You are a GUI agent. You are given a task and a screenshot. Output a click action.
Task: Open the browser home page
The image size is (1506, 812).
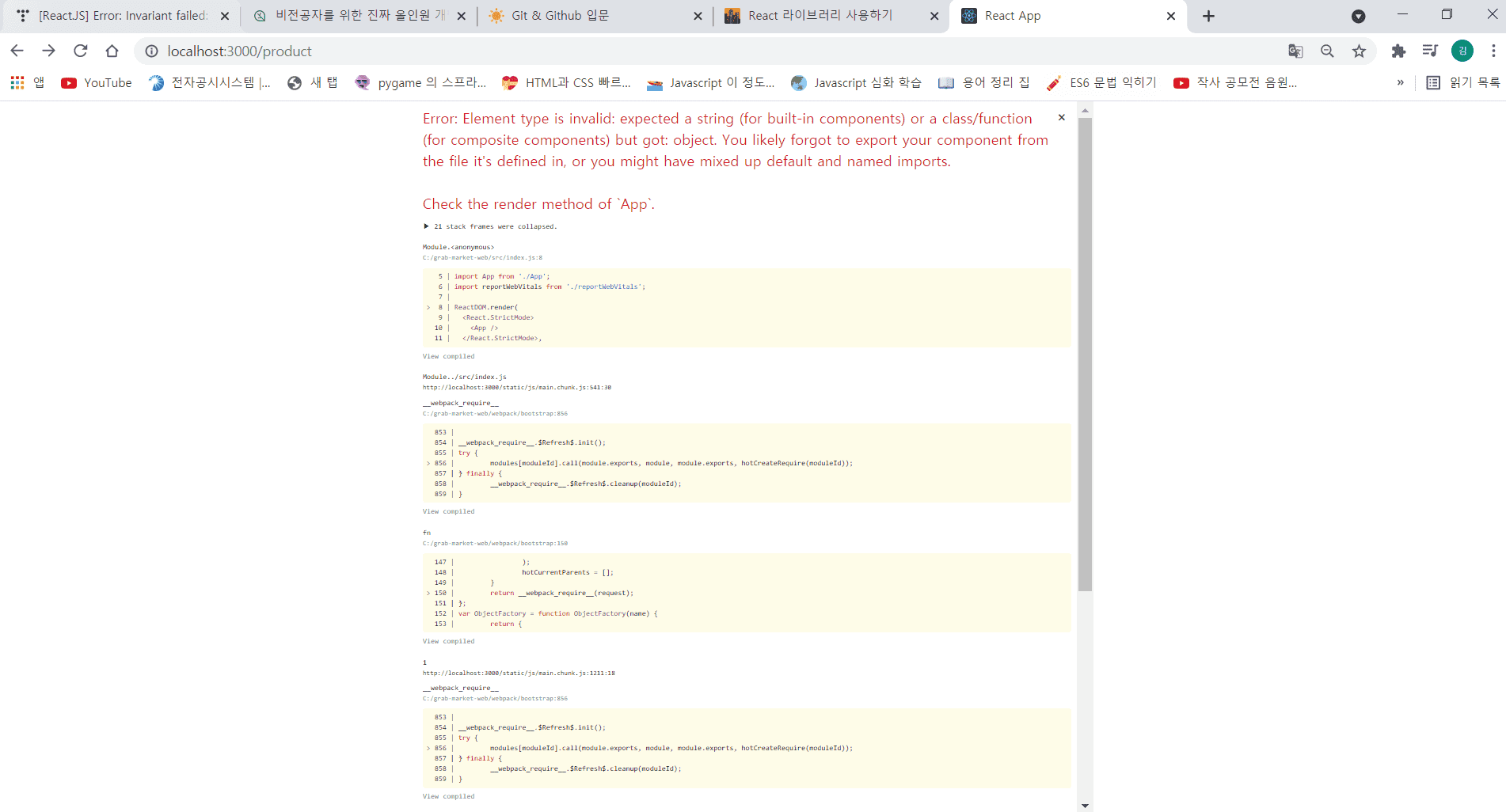[112, 51]
